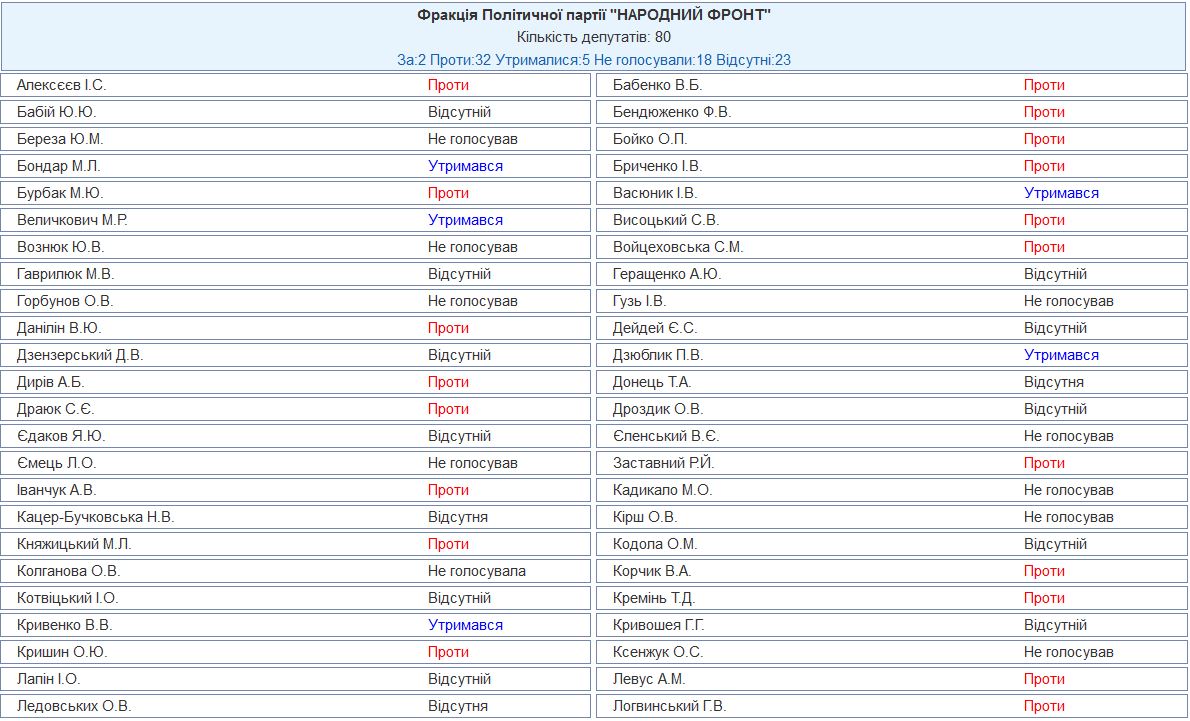Click the vote summary line in blue
1190x721 pixels.
tap(594, 60)
